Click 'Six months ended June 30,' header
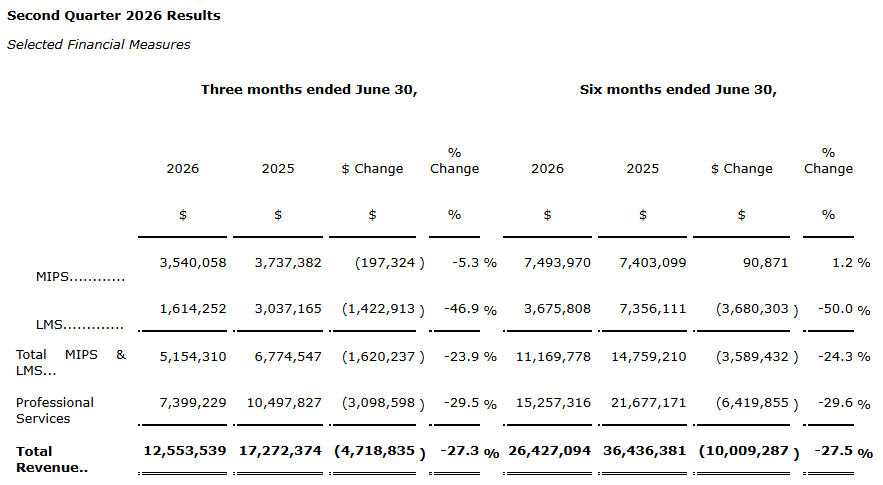 pyautogui.click(x=678, y=90)
